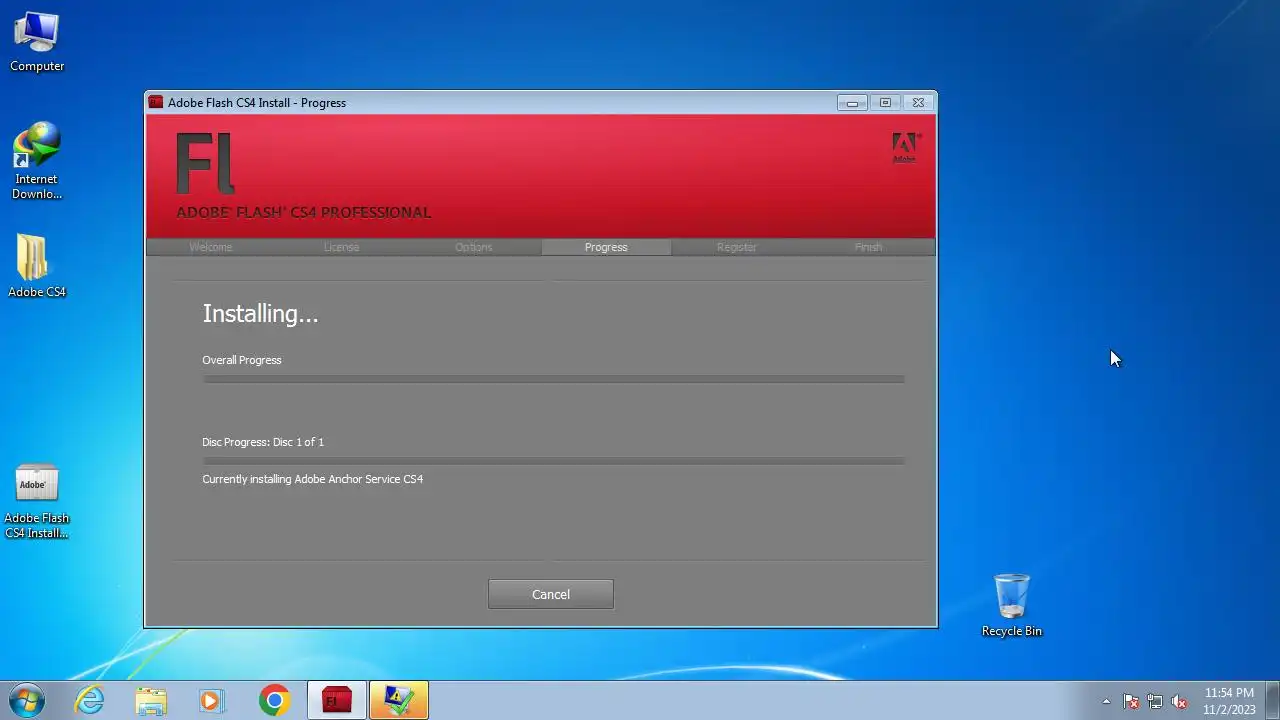The height and width of the screenshot is (720, 1280).
Task: Open Windows Media Player taskbar icon
Action: 212,701
